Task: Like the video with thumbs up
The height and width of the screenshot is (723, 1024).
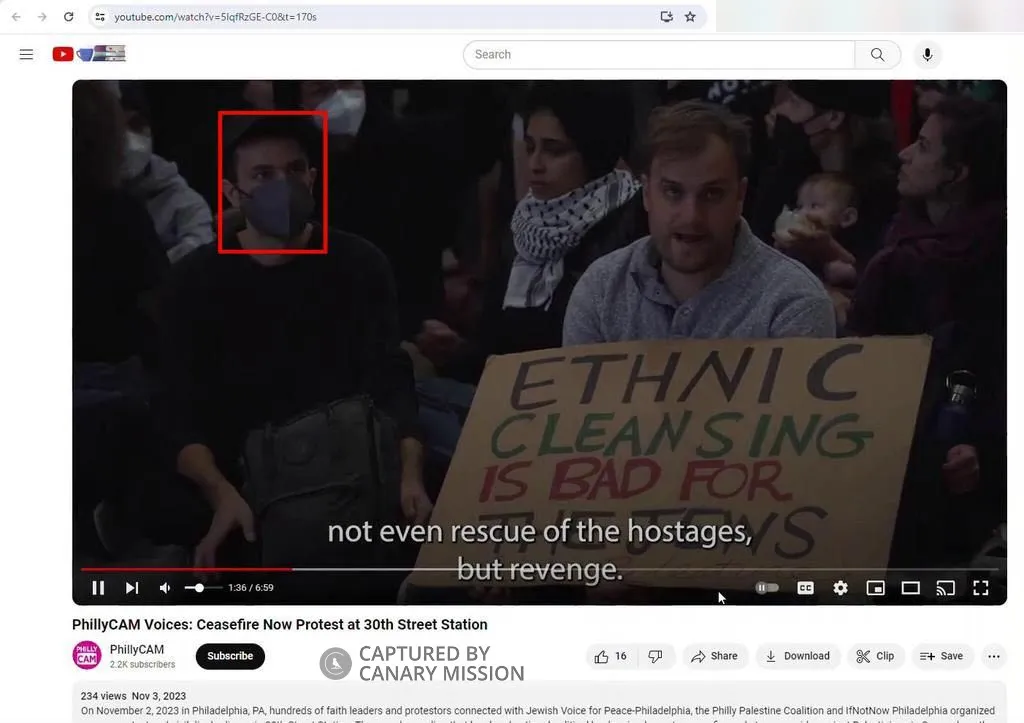Action: pyautogui.click(x=610, y=656)
